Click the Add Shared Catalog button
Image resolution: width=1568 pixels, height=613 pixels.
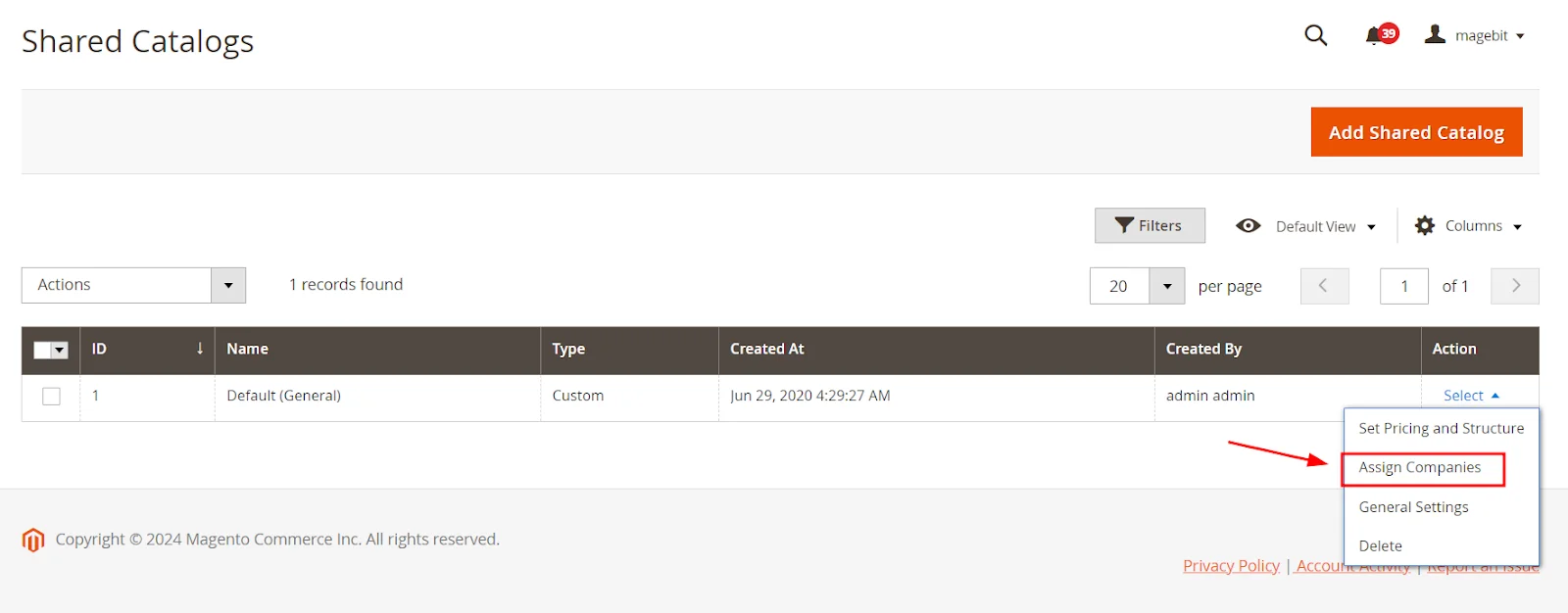click(1415, 131)
